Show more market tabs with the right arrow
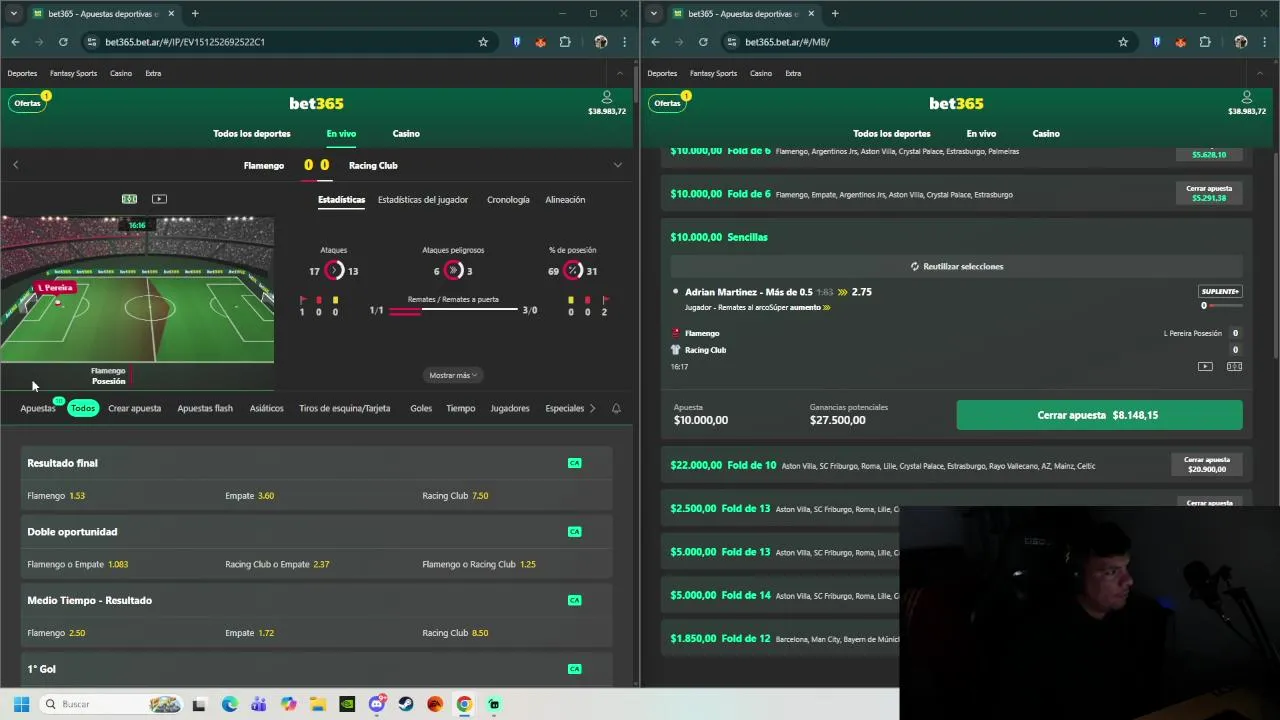This screenshot has width=1280, height=720. pyautogui.click(x=592, y=408)
